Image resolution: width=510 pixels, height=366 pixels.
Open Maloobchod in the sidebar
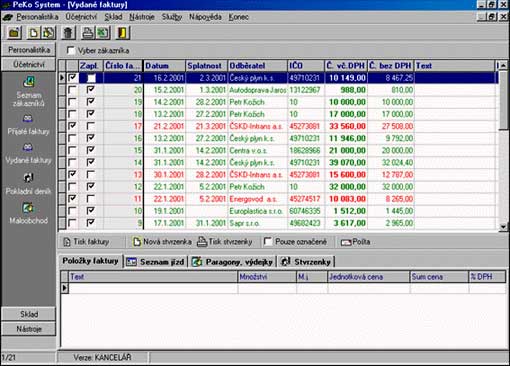point(29,213)
